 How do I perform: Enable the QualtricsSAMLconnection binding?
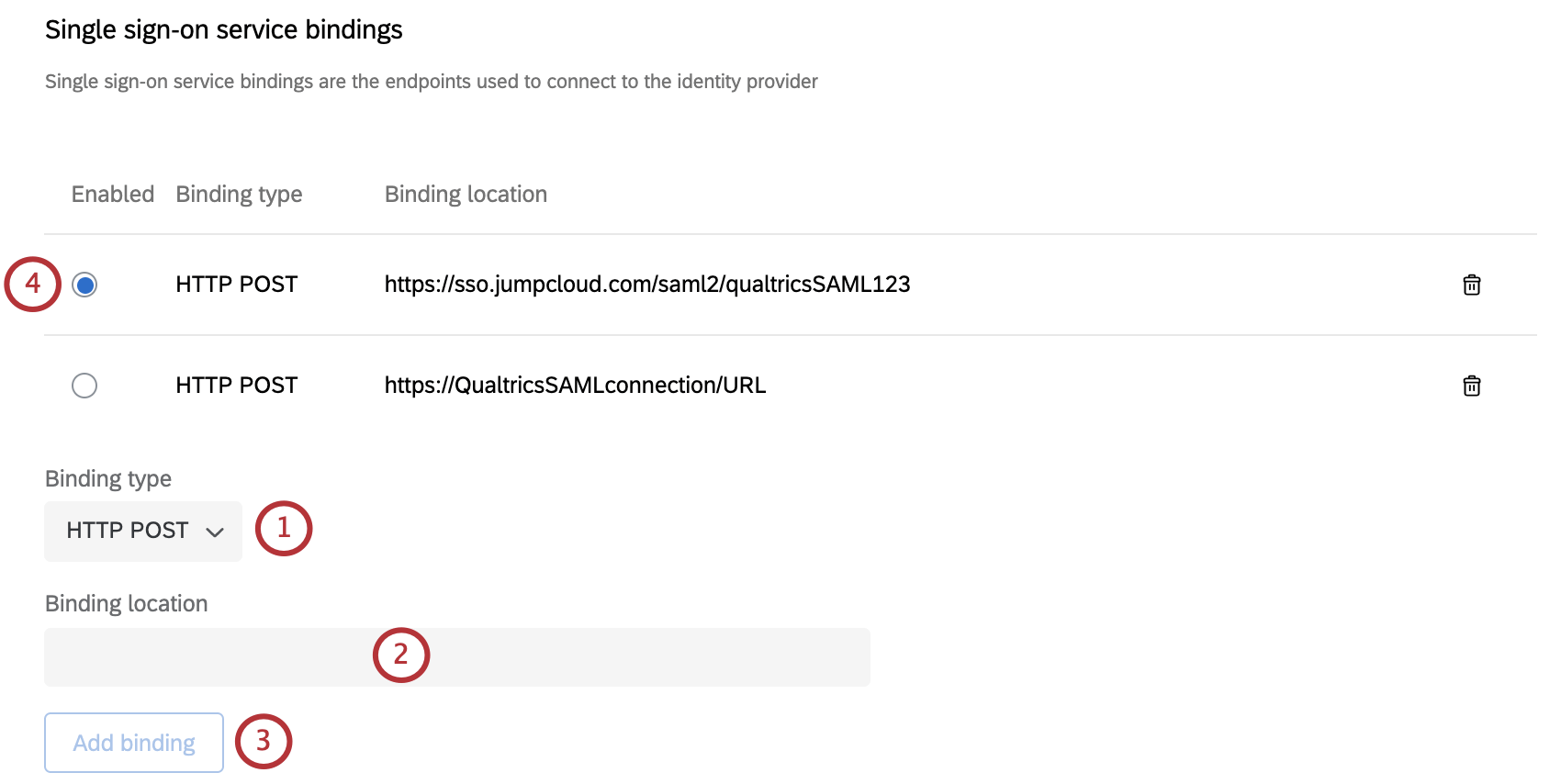click(84, 386)
